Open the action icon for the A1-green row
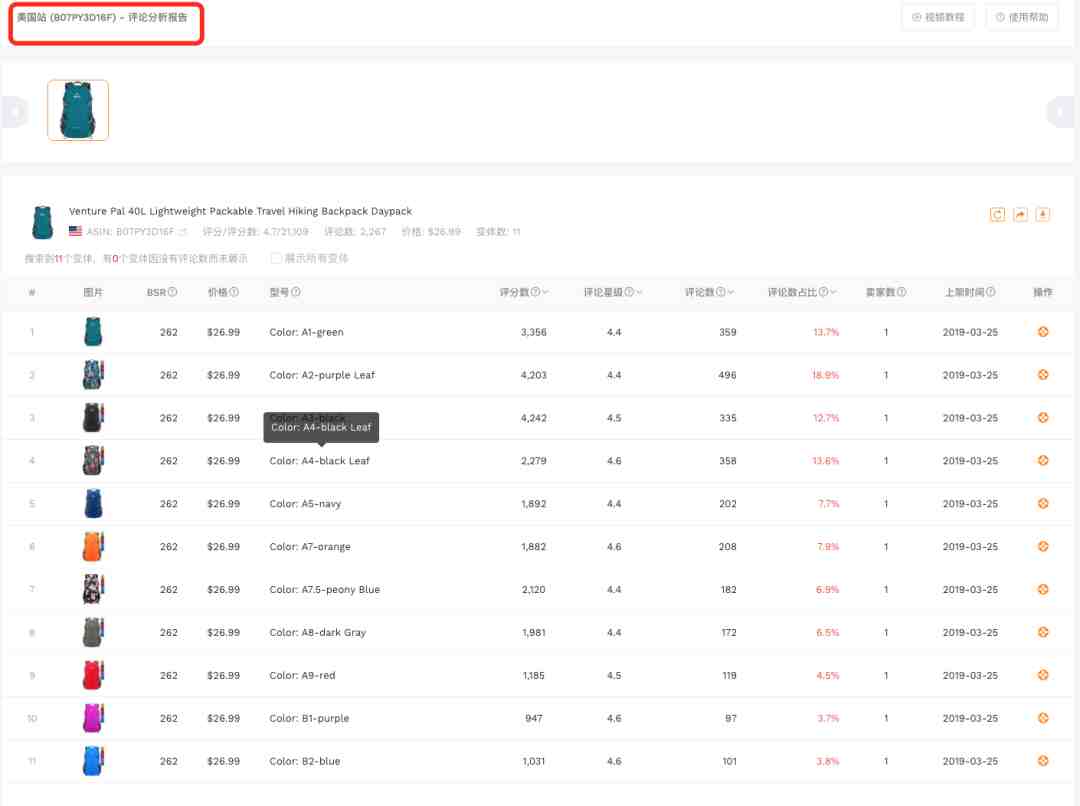The width and height of the screenshot is (1080, 806). [1043, 332]
